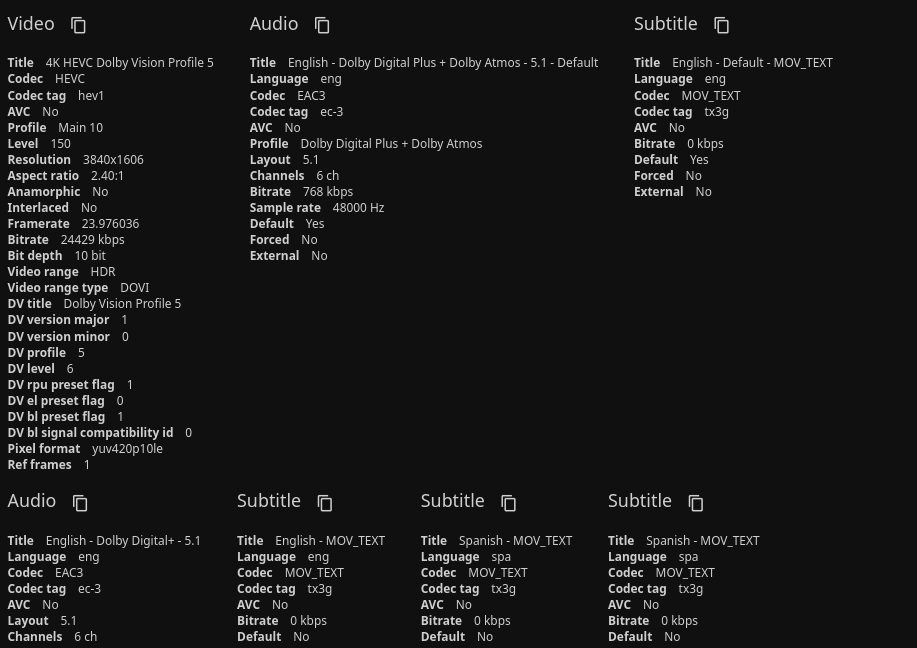Select the 48000 Hz sample rate value
The height and width of the screenshot is (648, 917).
coord(358,208)
